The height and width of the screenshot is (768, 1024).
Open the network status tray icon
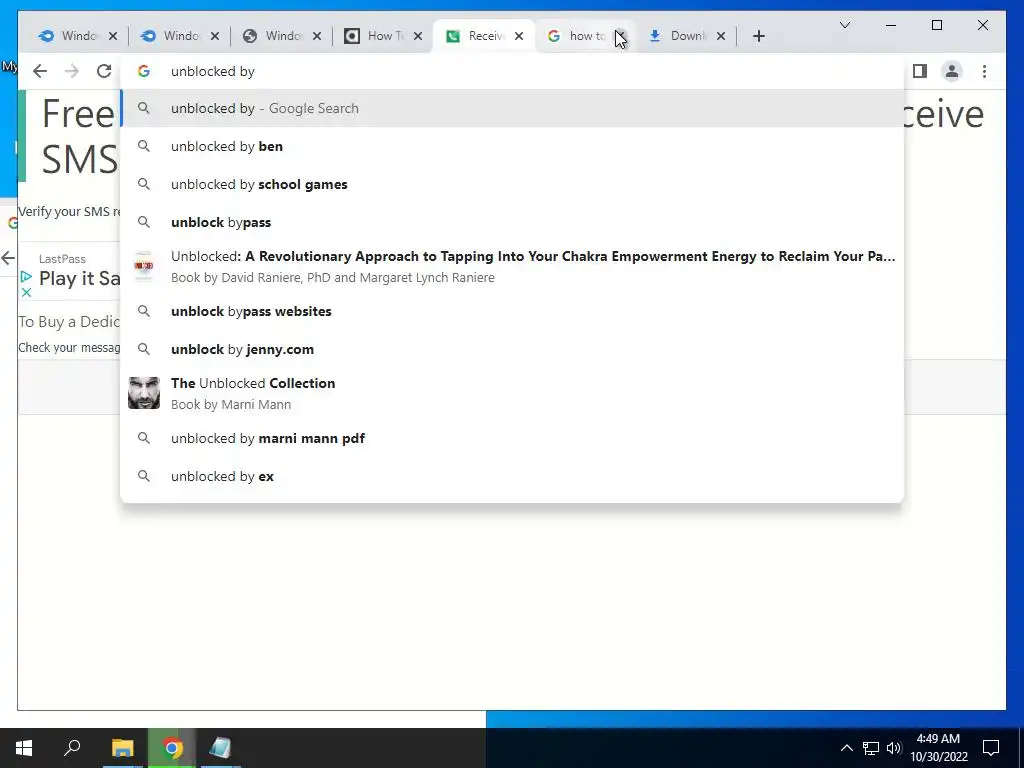[x=871, y=748]
